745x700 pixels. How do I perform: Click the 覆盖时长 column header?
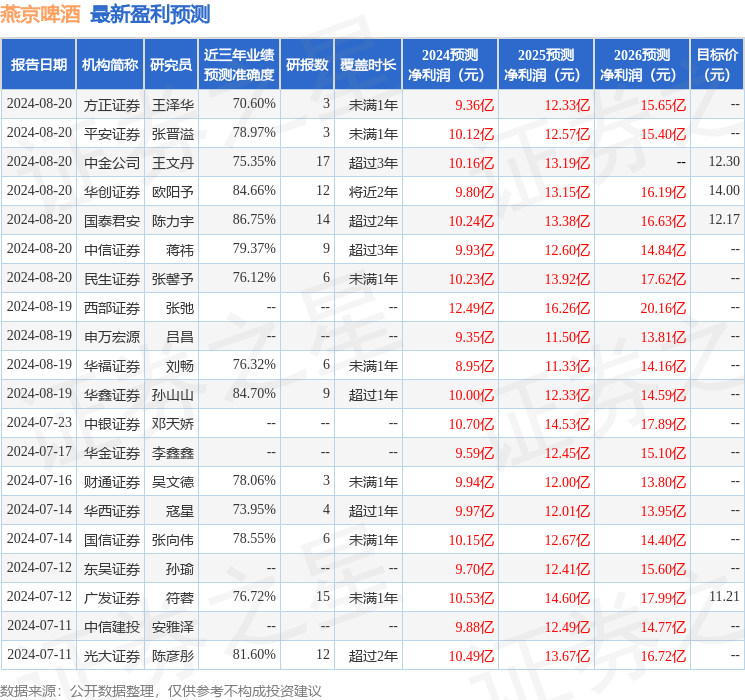pyautogui.click(x=368, y=65)
